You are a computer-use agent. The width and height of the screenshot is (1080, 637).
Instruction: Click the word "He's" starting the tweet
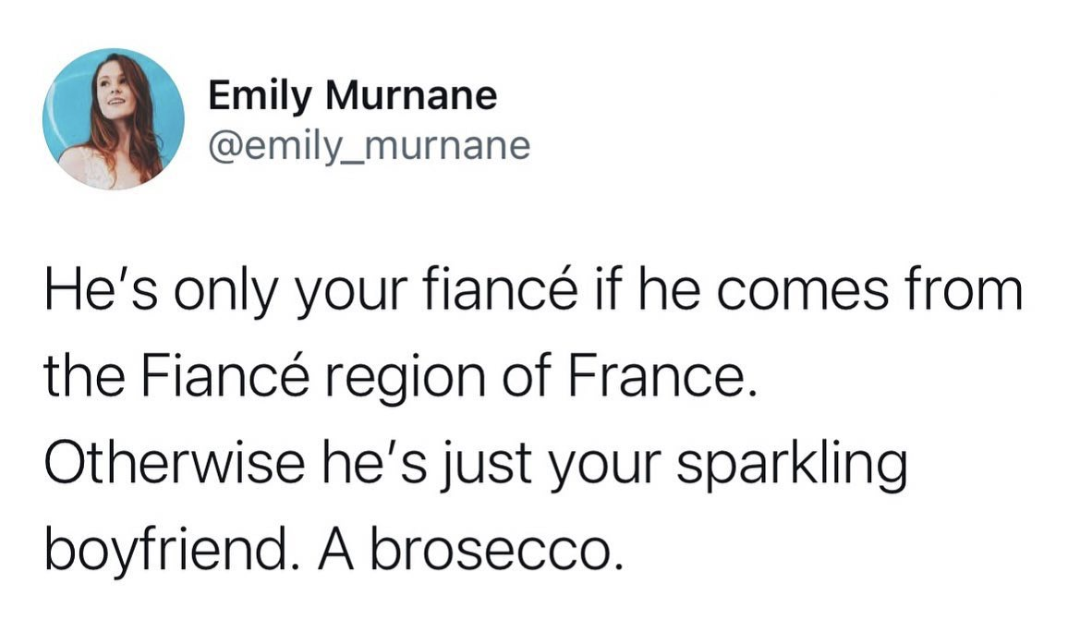click(x=102, y=290)
